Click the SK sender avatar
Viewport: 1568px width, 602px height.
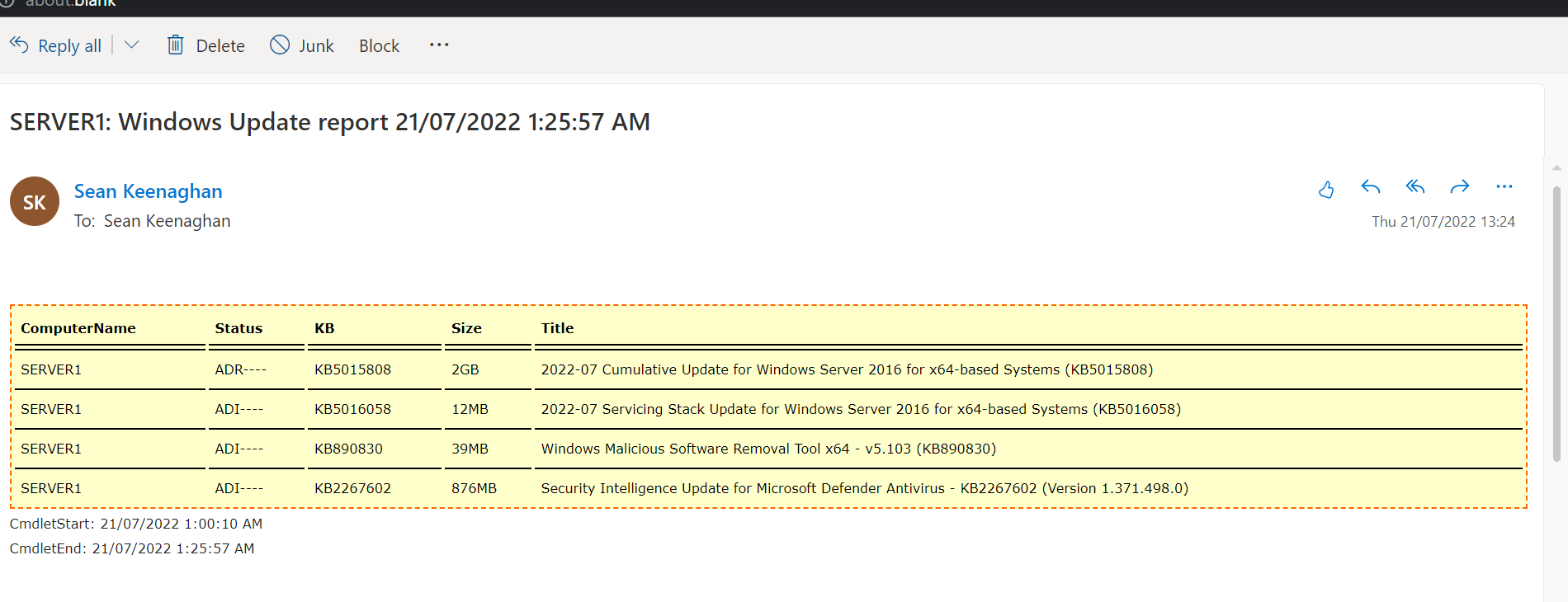pos(35,201)
